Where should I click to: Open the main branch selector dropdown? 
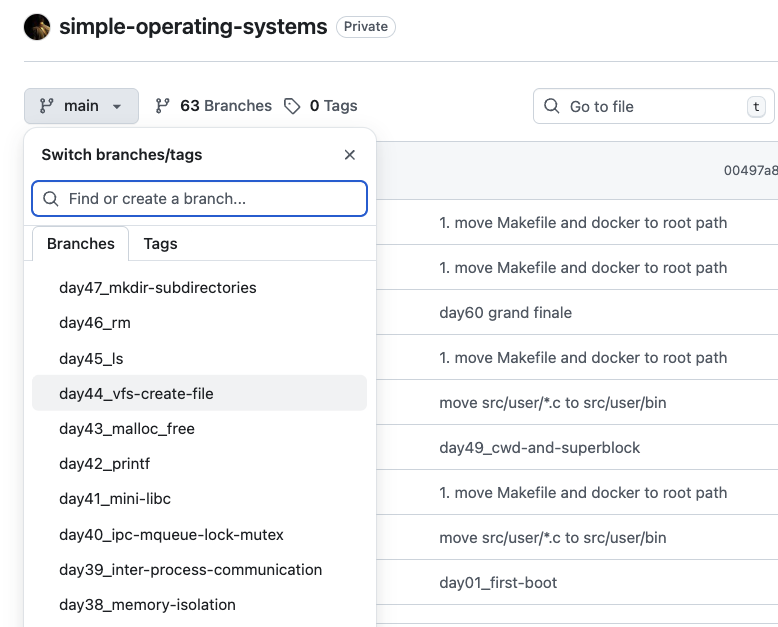pyautogui.click(x=81, y=106)
